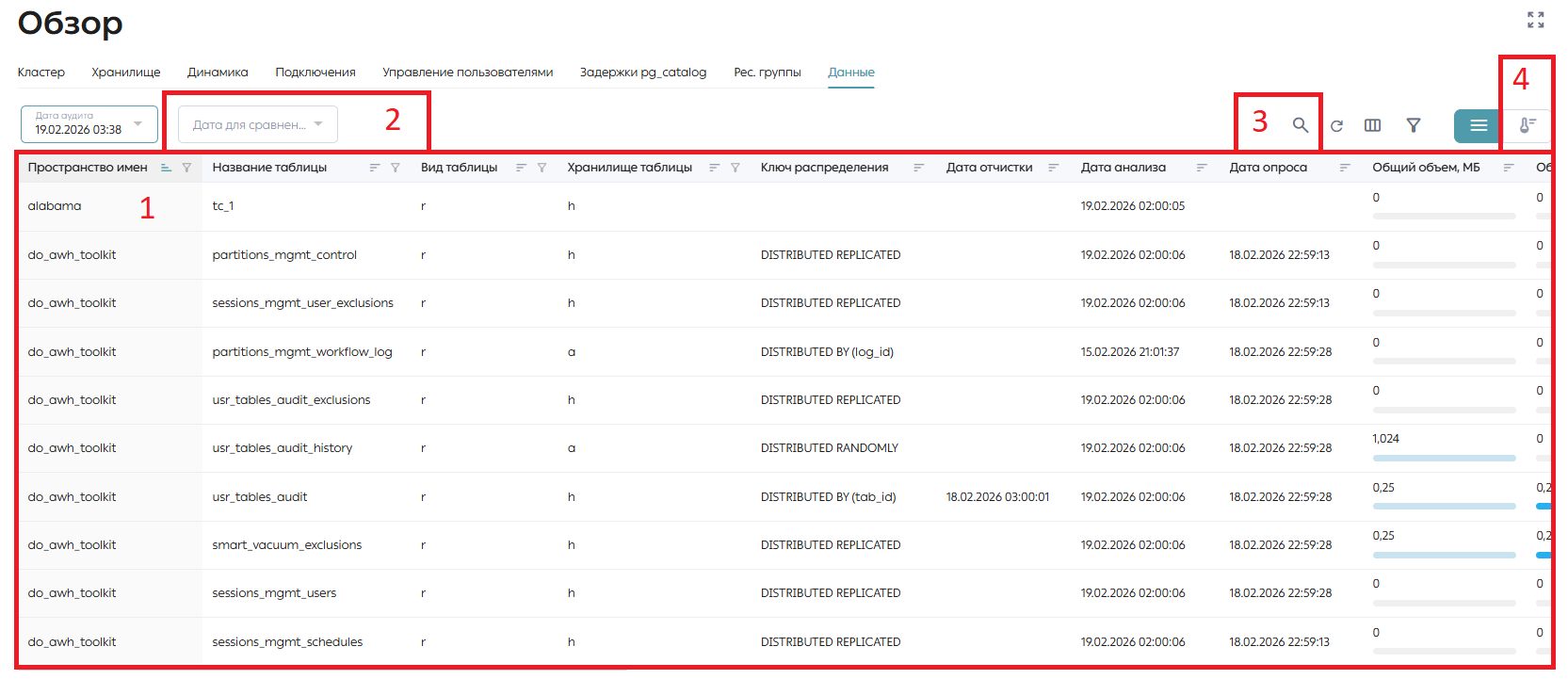1568x679 pixels.
Task: Select the usr_tables_audit_history table row
Action: pos(784,448)
